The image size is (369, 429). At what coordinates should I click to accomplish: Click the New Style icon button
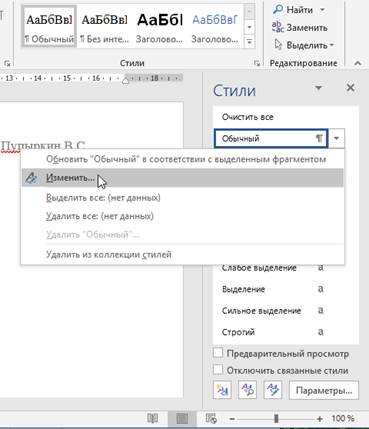(x=222, y=390)
